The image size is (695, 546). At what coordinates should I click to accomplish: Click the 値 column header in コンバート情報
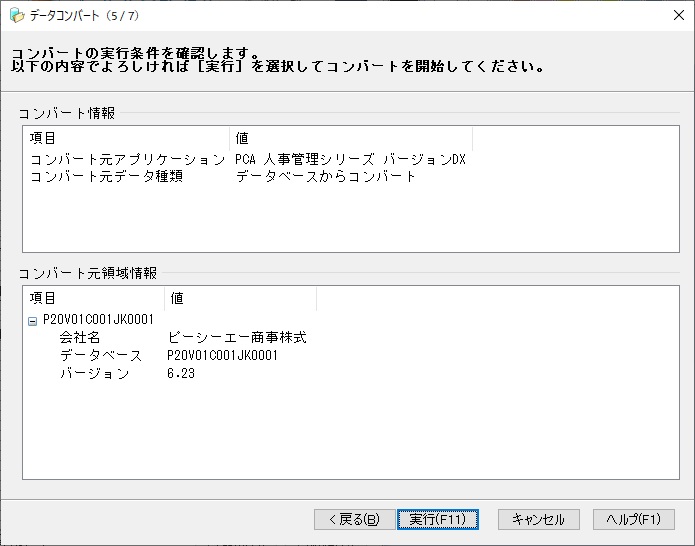[x=351, y=138]
